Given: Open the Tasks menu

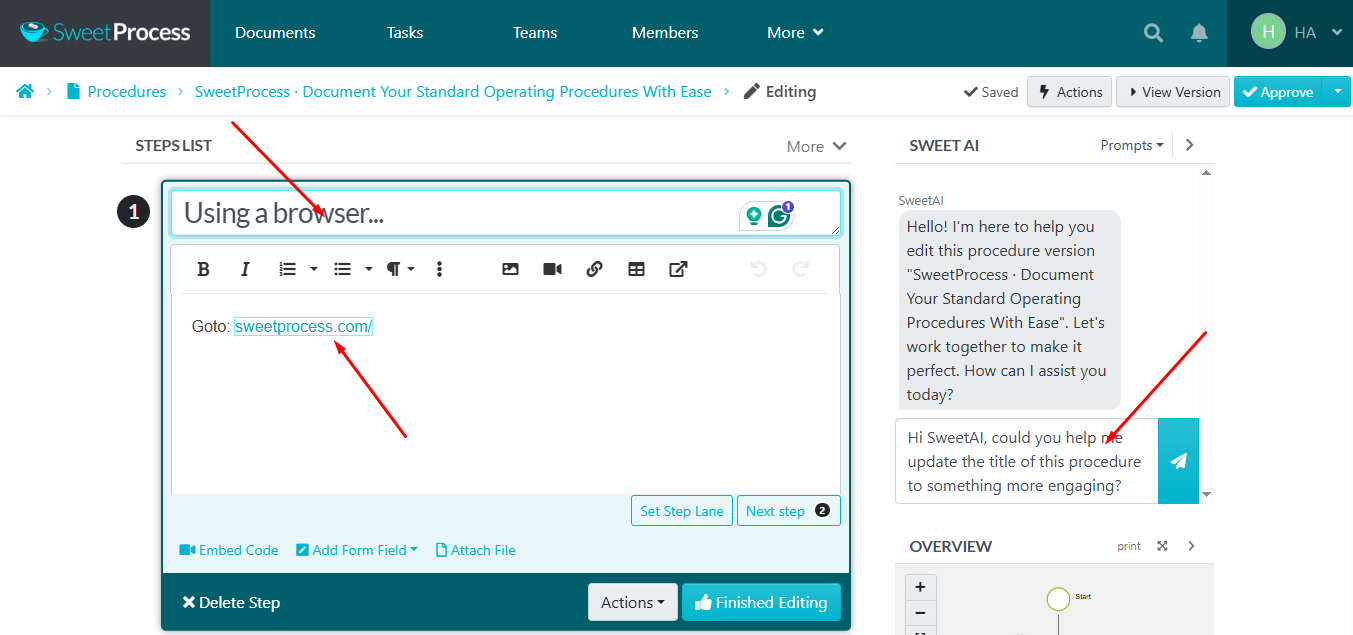Looking at the screenshot, I should [x=405, y=33].
